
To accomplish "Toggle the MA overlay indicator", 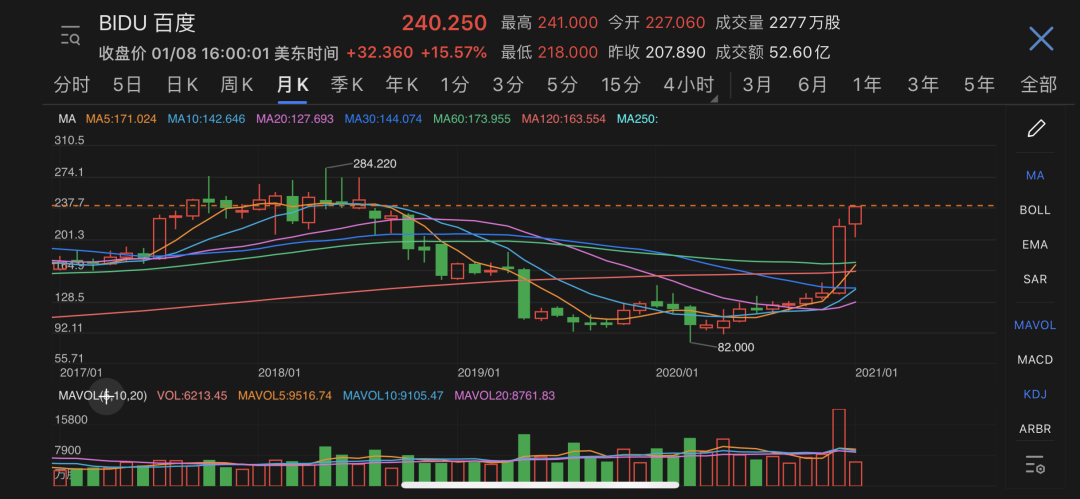I will click(x=1035, y=176).
